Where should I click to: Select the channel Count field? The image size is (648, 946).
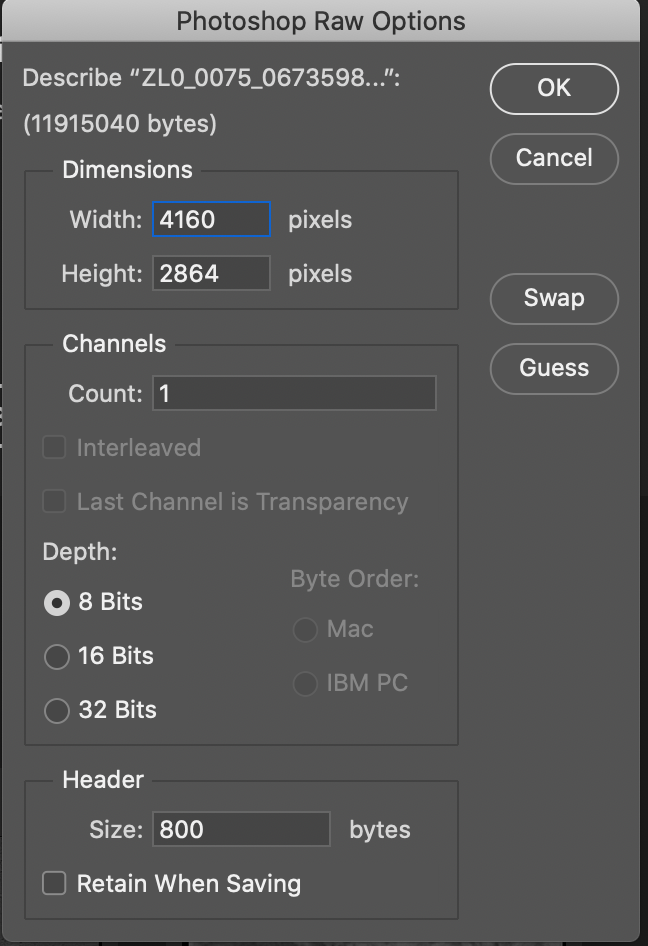click(294, 393)
